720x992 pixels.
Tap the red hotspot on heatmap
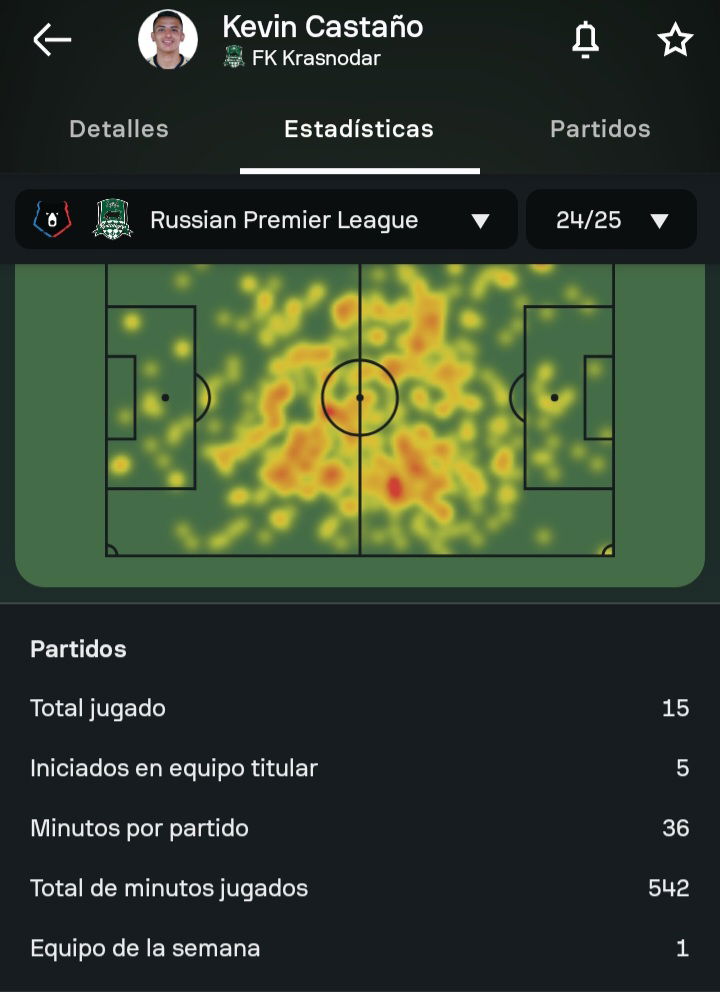[394, 488]
